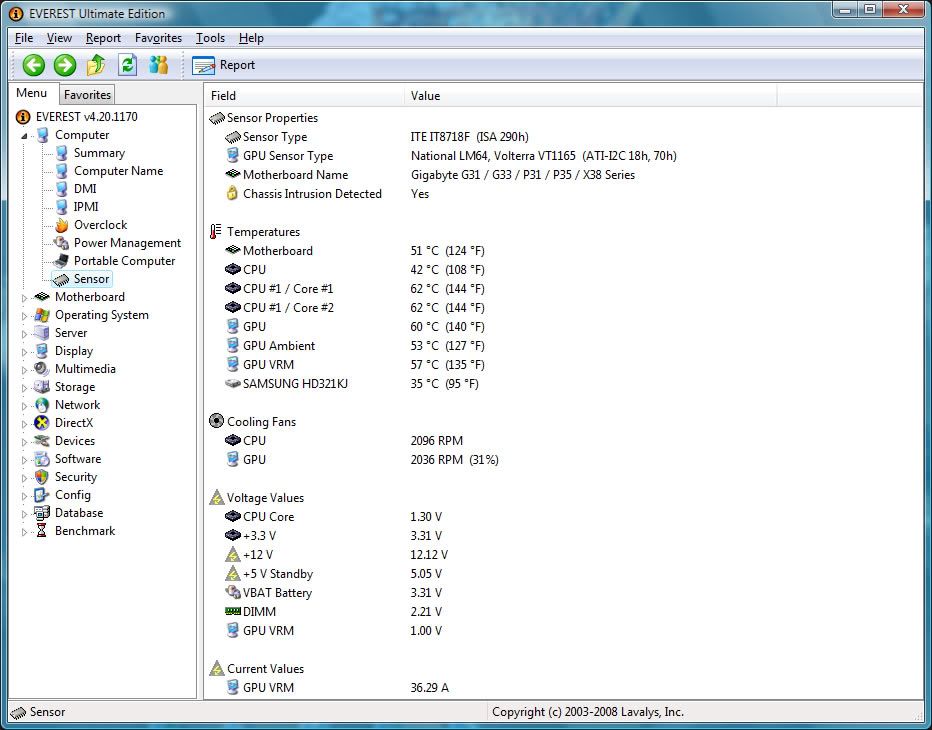This screenshot has width=932, height=730.
Task: Select the DirectX tree item
Action: (74, 423)
